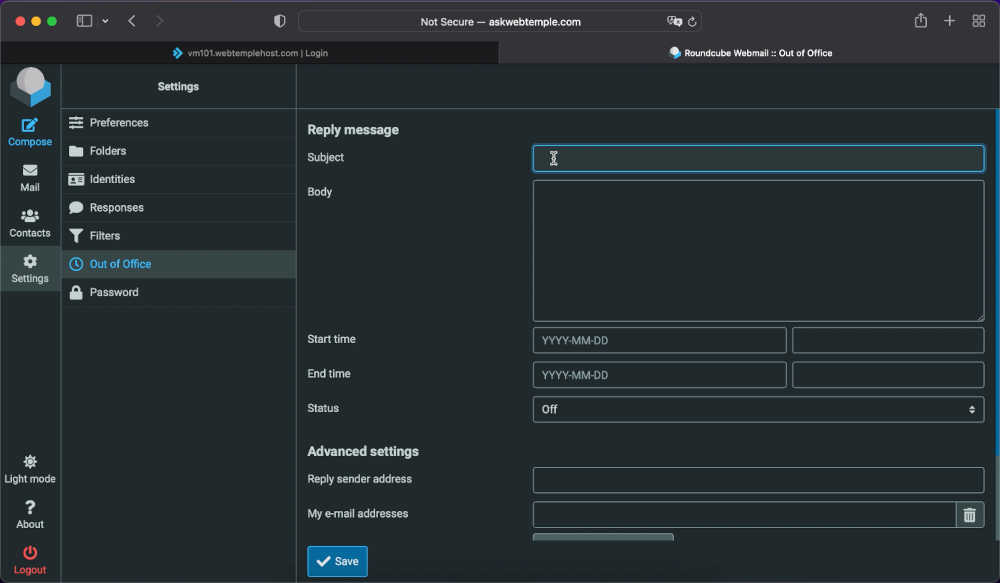The image size is (1000, 583).
Task: Click the Responses speech bubble icon
Action: 76,207
